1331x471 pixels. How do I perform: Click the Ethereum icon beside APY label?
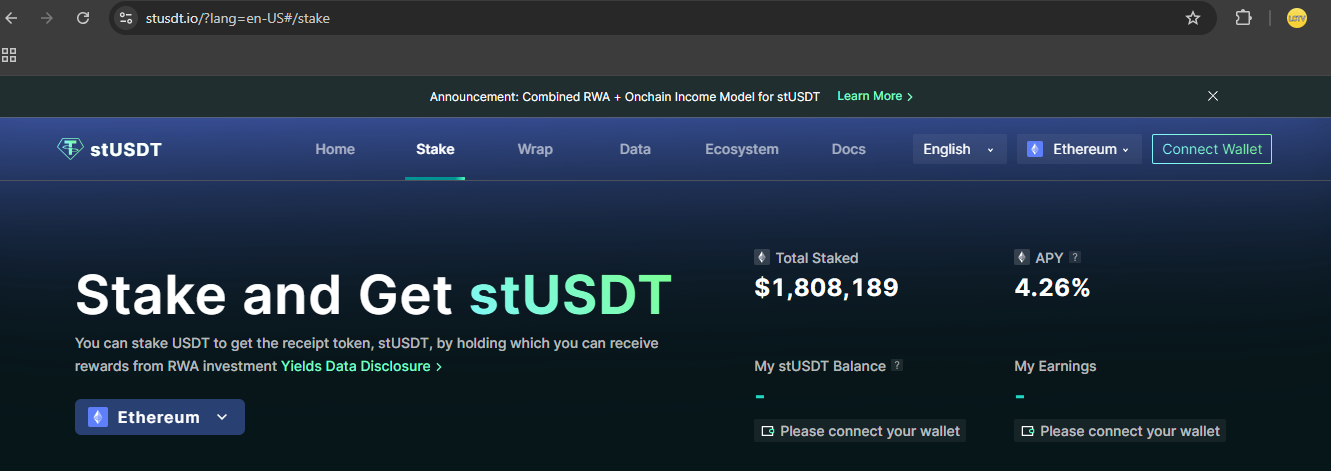click(x=1021, y=257)
